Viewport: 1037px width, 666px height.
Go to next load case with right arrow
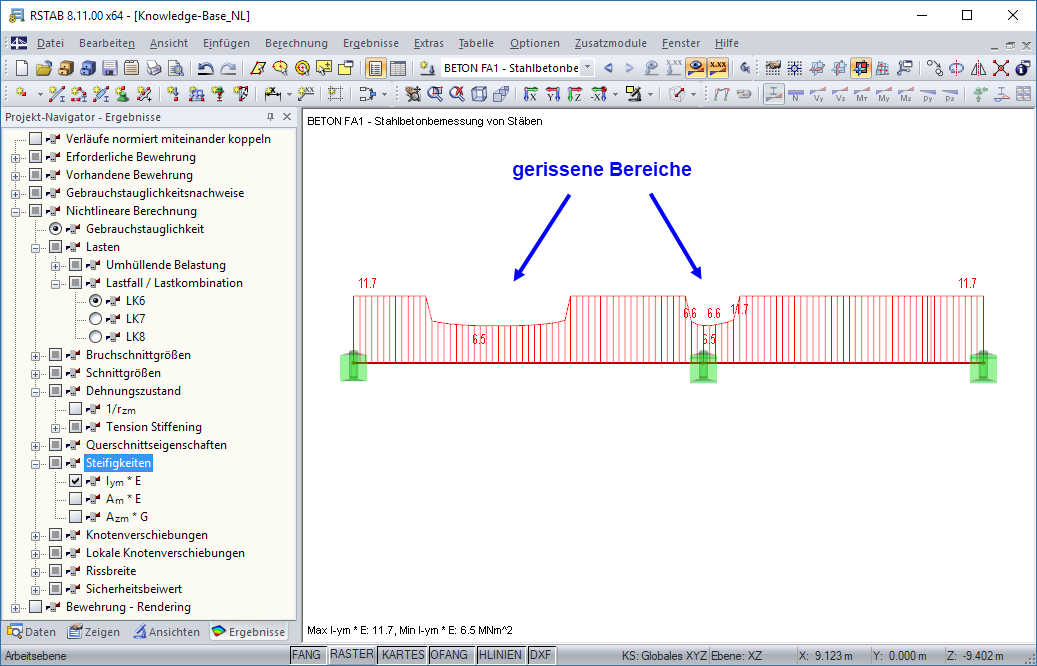630,68
